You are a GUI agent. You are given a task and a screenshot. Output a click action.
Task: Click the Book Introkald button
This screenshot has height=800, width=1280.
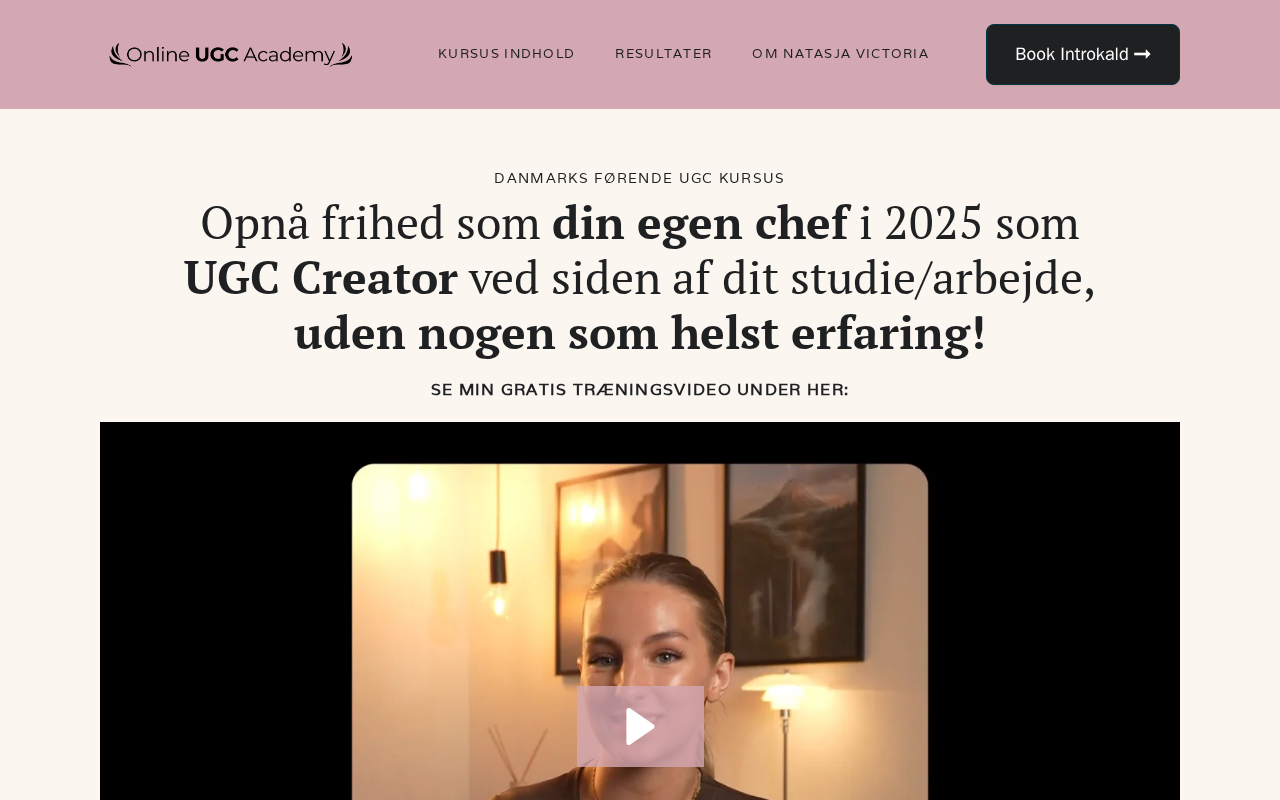(1083, 54)
